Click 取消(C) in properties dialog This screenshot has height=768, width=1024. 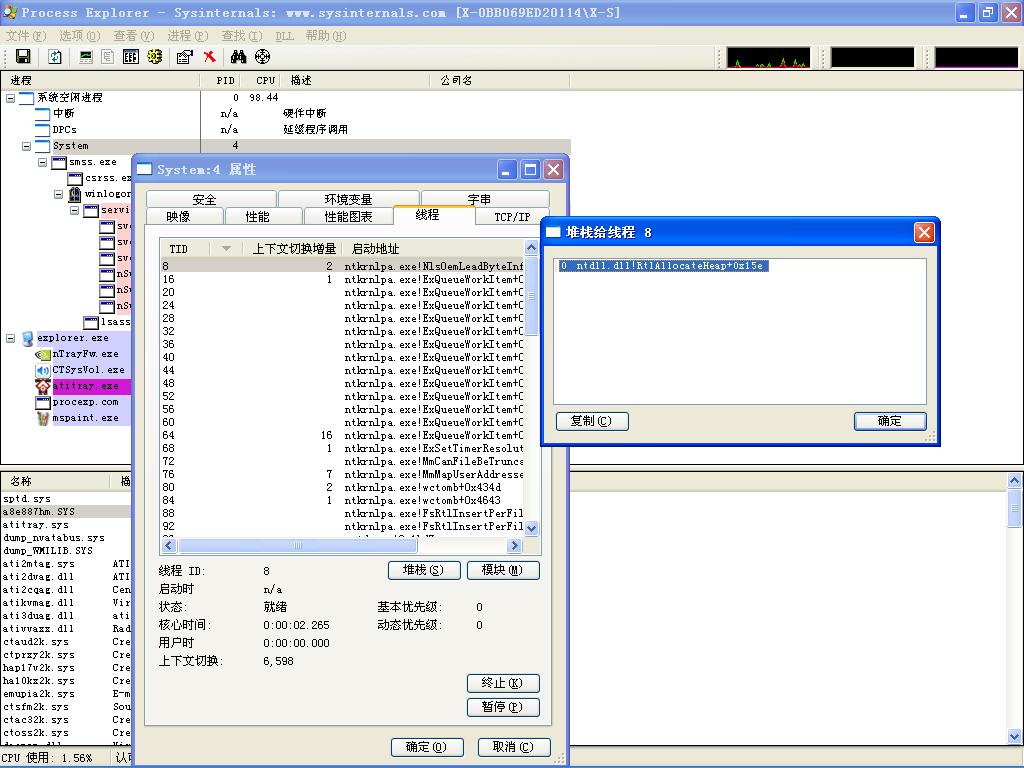tap(514, 746)
